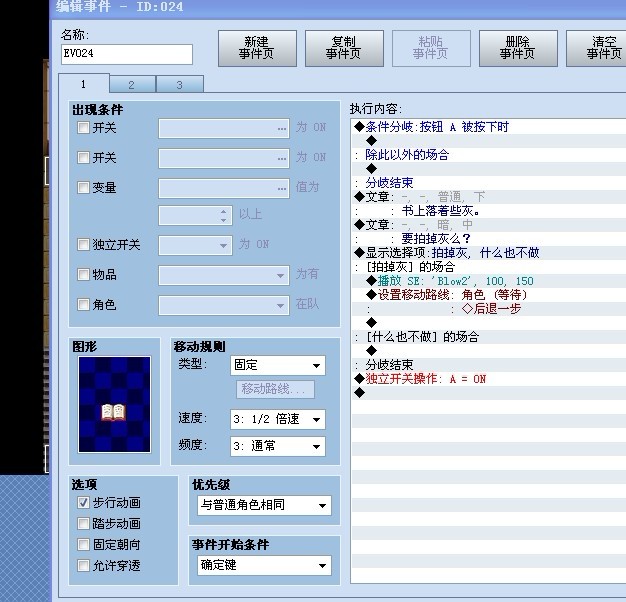
Task: Click the book graphic thumbnail under 图形
Action: tap(115, 404)
